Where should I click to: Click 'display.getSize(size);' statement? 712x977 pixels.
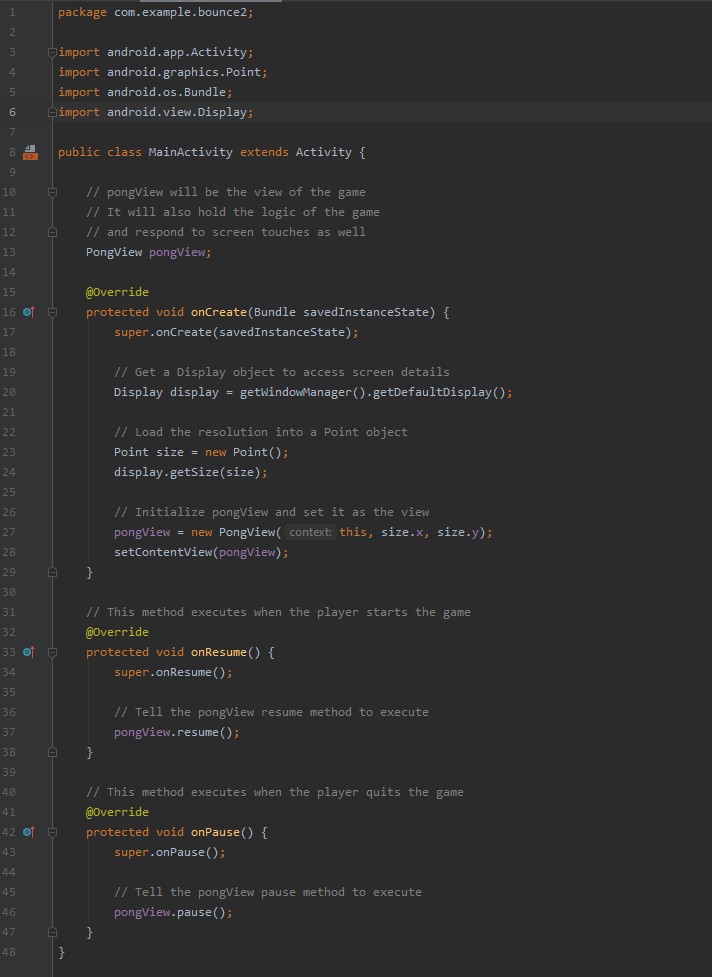(x=191, y=472)
